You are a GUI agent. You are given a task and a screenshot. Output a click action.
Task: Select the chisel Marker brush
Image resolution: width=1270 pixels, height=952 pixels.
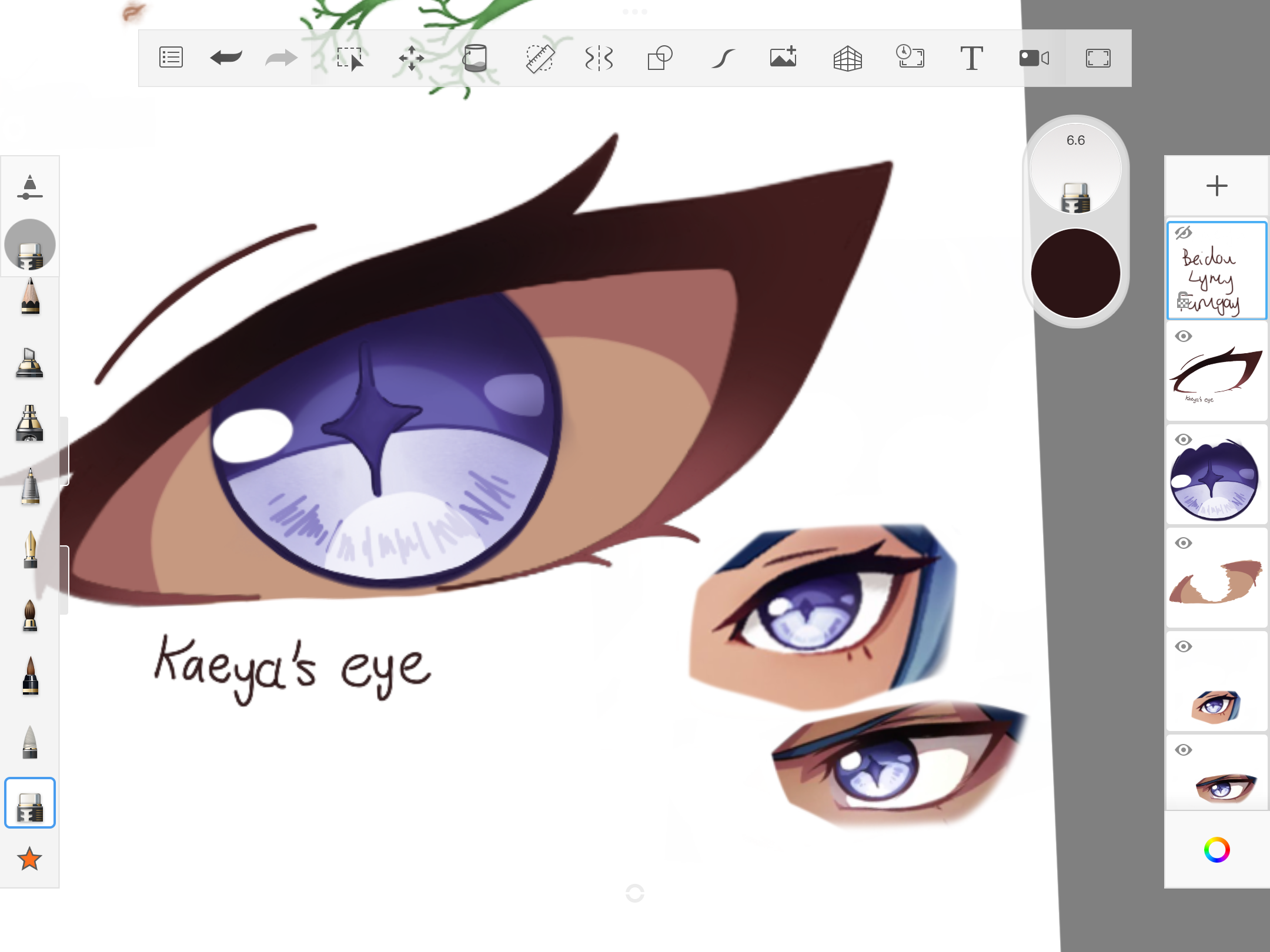(29, 362)
